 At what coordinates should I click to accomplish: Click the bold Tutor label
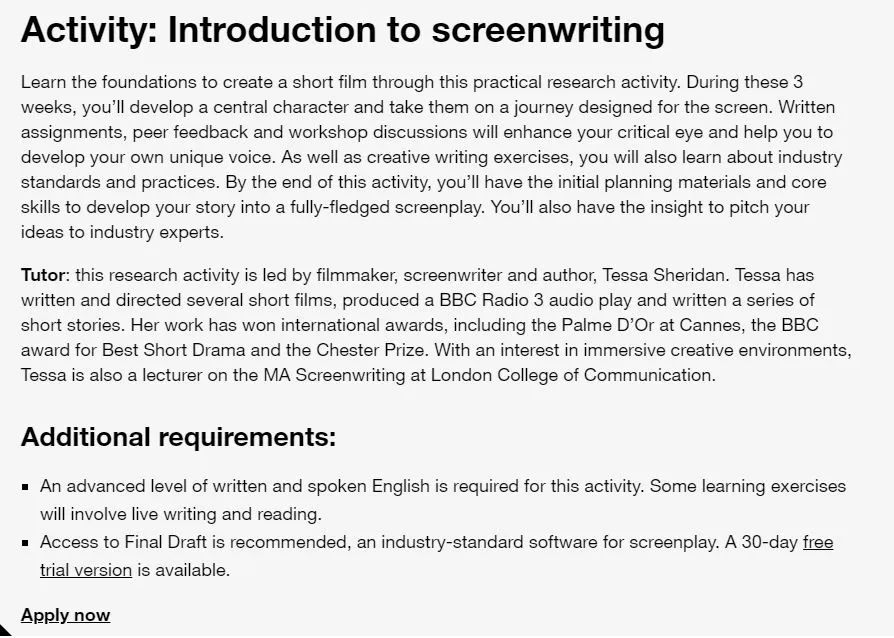[44, 275]
